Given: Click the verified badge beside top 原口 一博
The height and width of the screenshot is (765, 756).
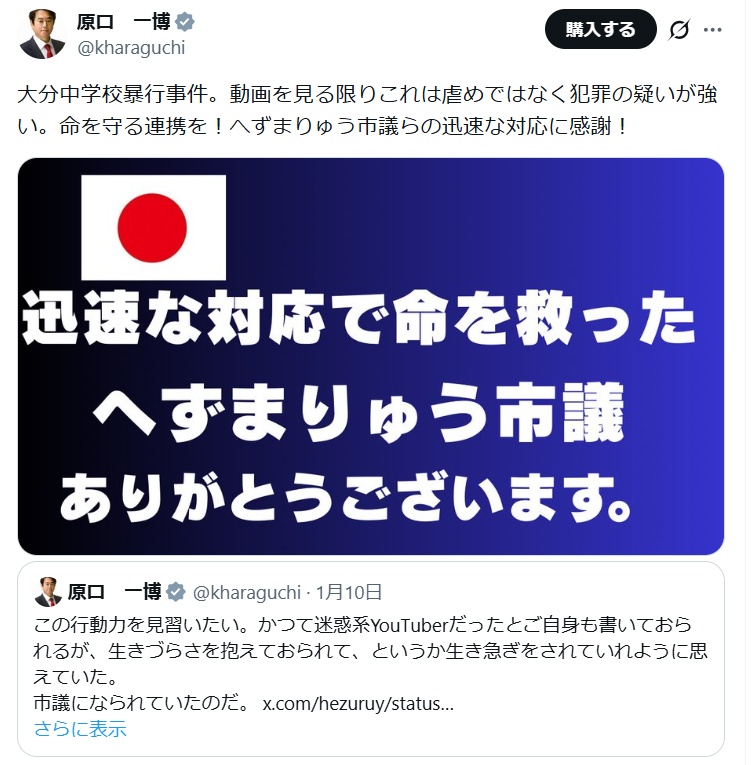Looking at the screenshot, I should pos(185,22).
